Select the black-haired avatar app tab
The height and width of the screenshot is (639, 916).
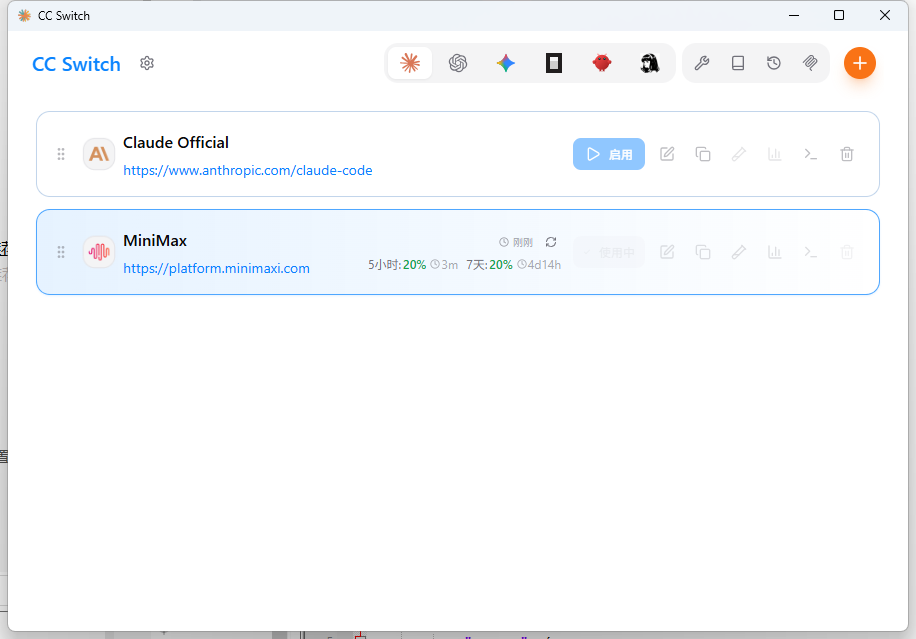coord(650,62)
